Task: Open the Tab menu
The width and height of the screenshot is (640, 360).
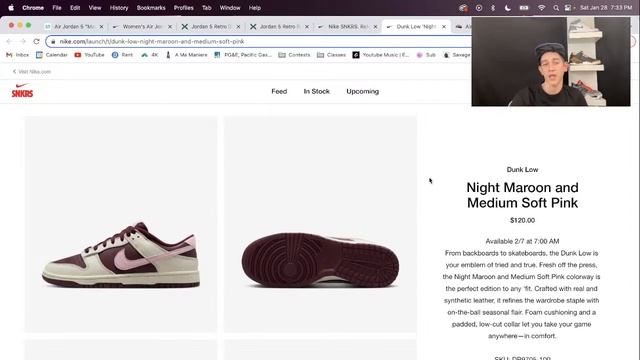Action: (x=207, y=8)
